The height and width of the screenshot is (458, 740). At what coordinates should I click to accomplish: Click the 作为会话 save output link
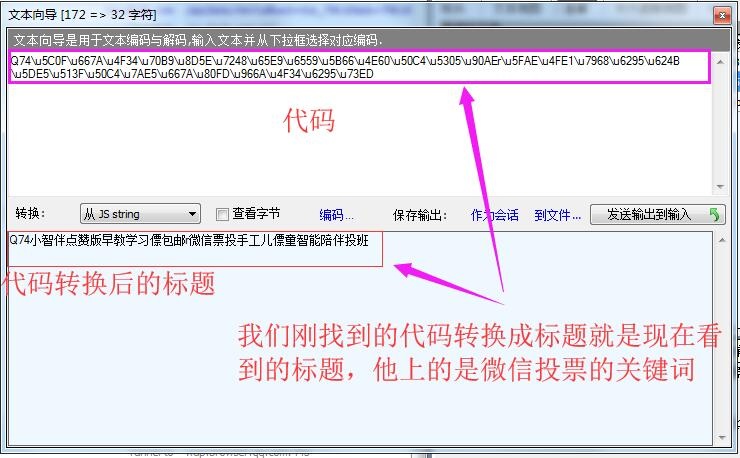[494, 215]
